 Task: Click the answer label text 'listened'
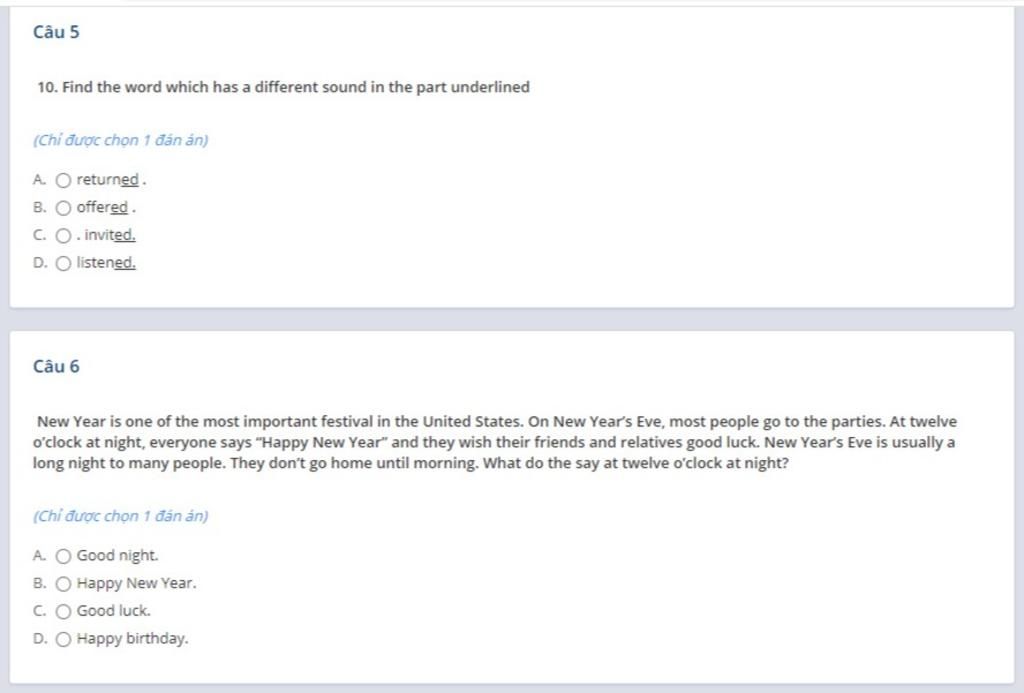pos(106,263)
